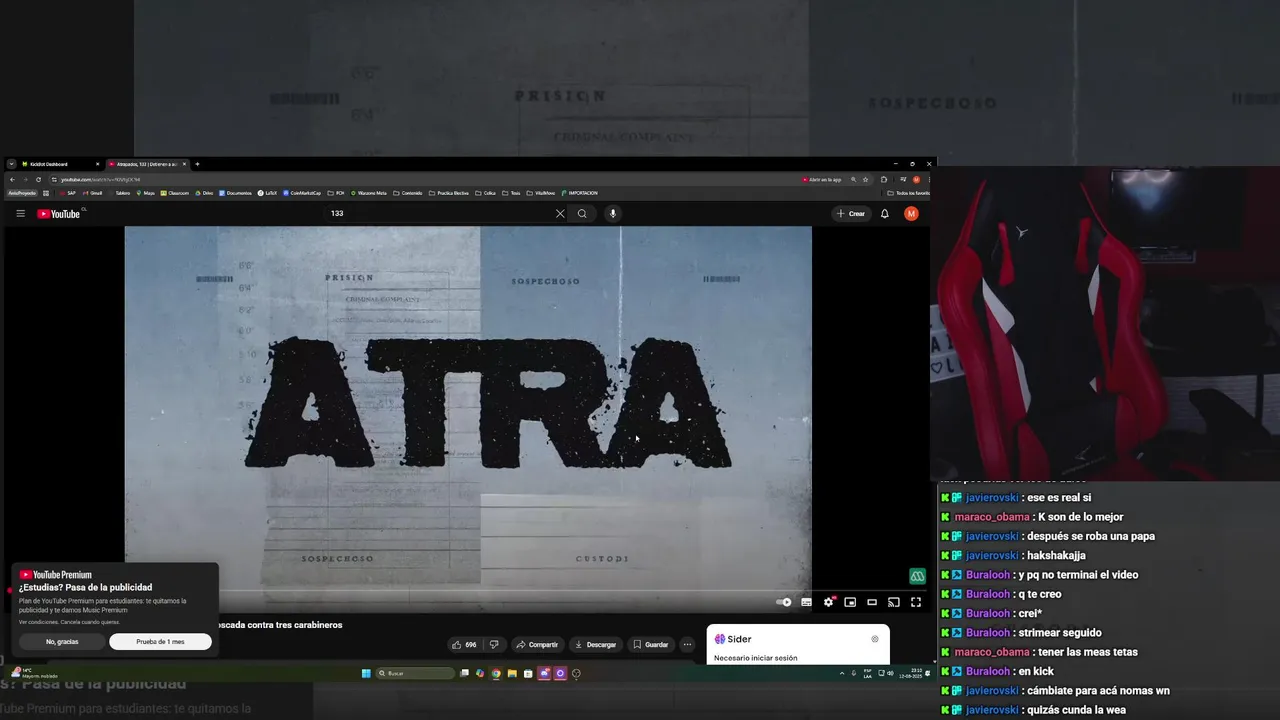Open the Crear button

coord(851,213)
